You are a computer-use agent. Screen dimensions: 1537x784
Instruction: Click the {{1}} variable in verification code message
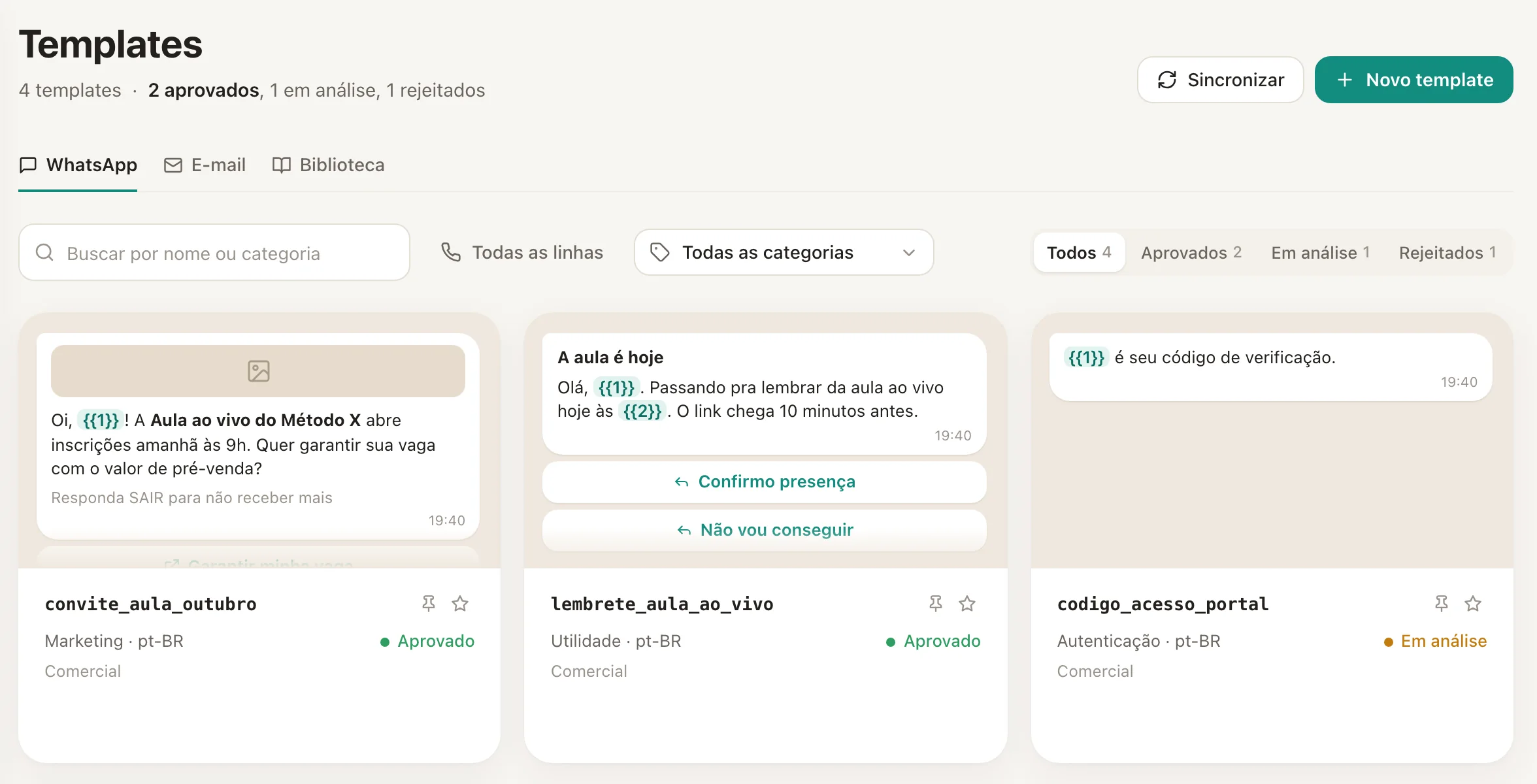pos(1086,357)
